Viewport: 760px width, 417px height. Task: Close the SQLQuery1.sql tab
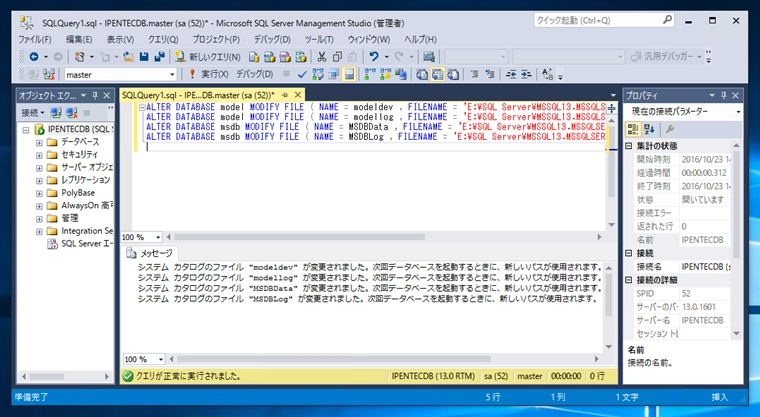pos(298,95)
